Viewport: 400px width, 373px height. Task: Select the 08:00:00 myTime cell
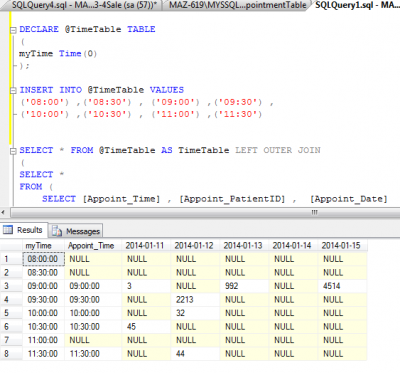click(43, 259)
